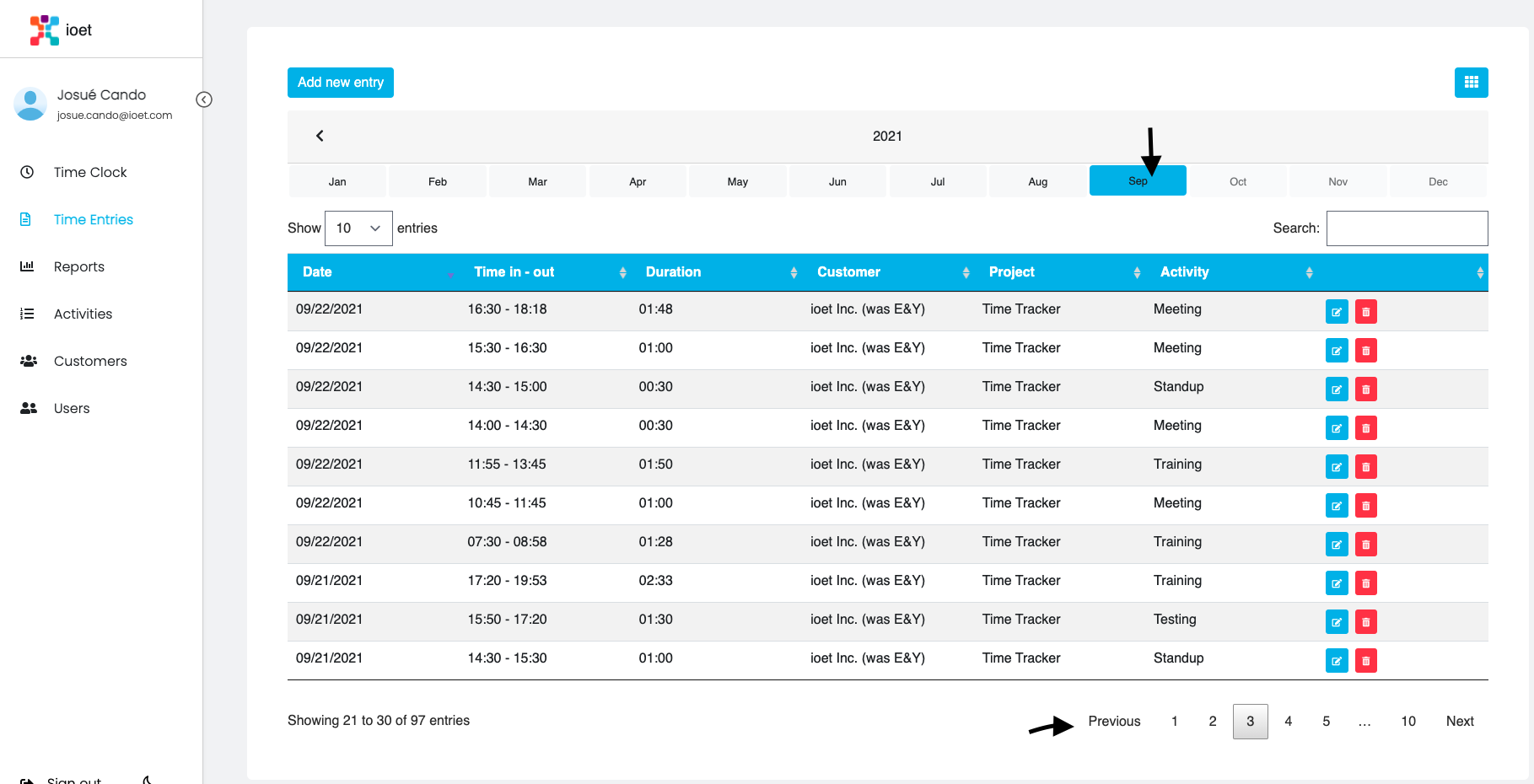Edit the 09/21 14:30 - 15:30 entry
Viewport: 1534px width, 784px height.
click(x=1337, y=661)
